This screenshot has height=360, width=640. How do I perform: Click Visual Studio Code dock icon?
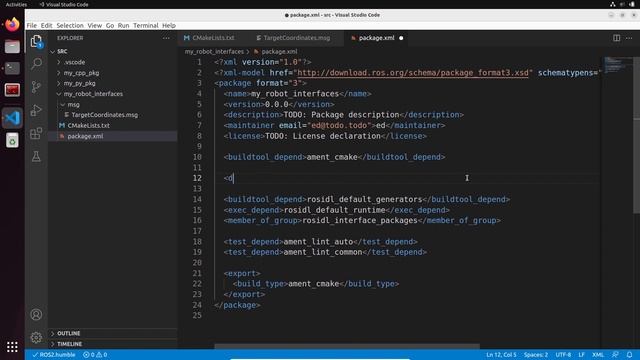12,118
